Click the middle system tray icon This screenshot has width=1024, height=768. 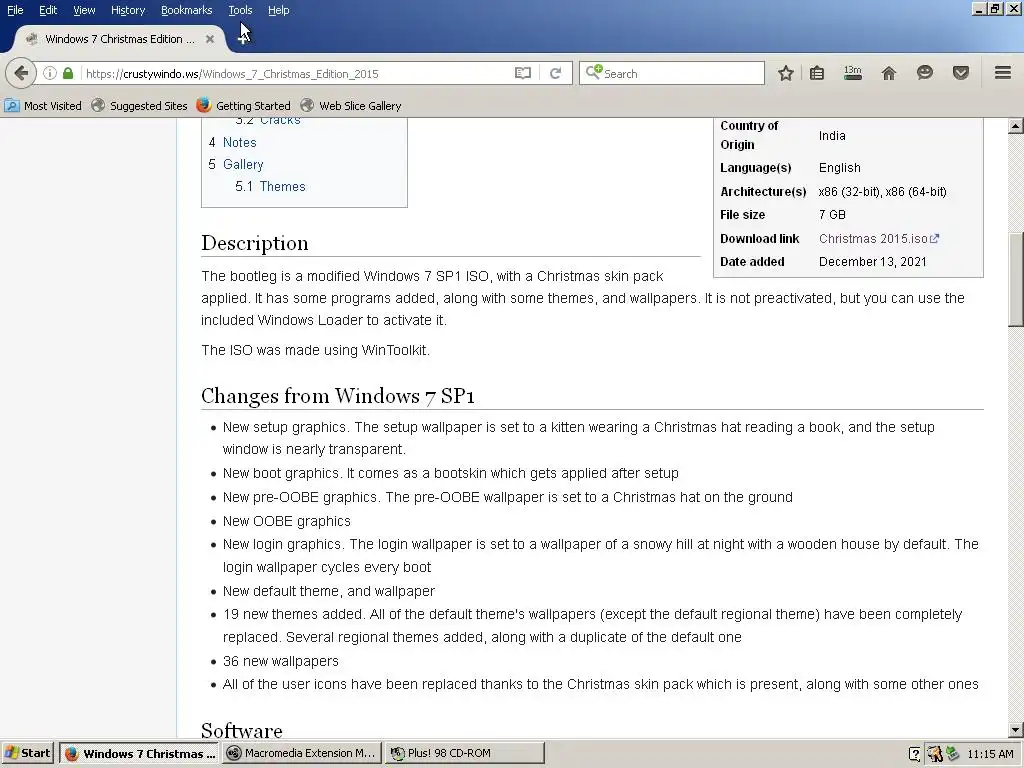935,754
